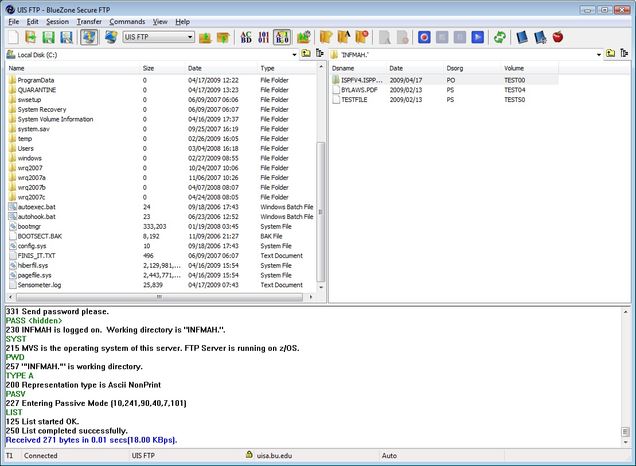The width and height of the screenshot is (636, 466).
Task: Toggle the Auto transfer mode icon
Action: pos(282,37)
